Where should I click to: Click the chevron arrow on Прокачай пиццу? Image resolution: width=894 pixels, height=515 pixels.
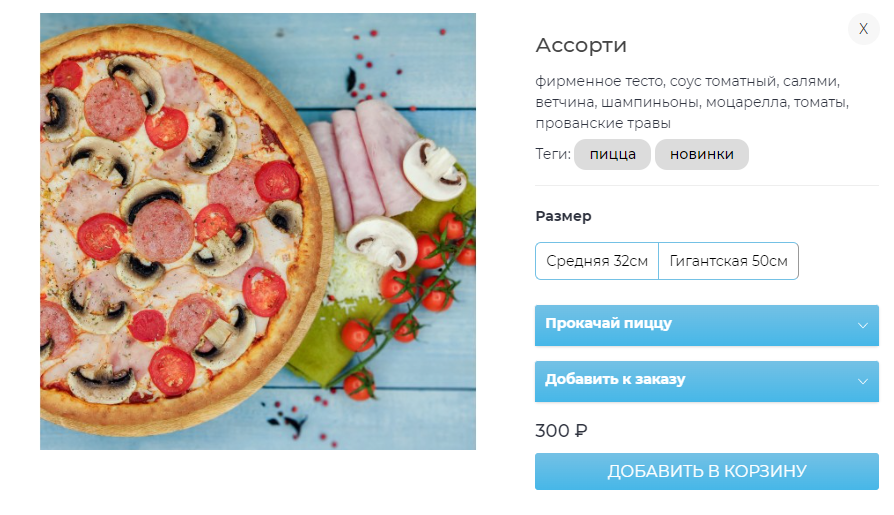click(863, 326)
